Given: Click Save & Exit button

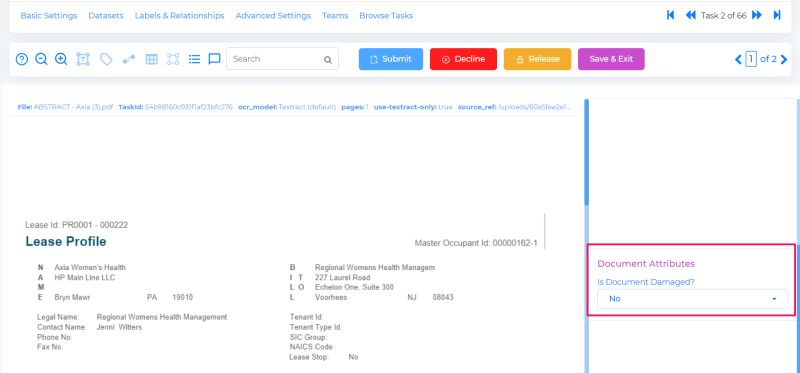Looking at the screenshot, I should tap(611, 59).
